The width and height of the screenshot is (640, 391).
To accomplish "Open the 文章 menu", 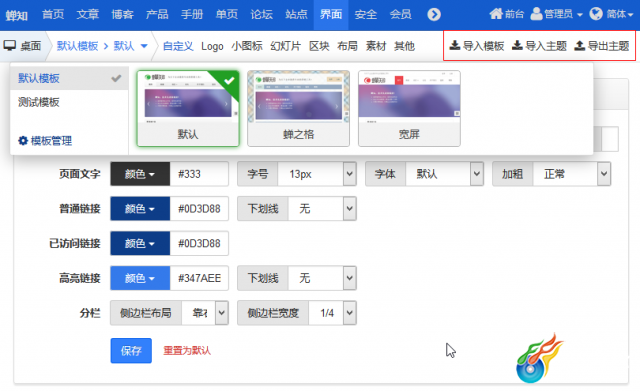I will point(88,15).
